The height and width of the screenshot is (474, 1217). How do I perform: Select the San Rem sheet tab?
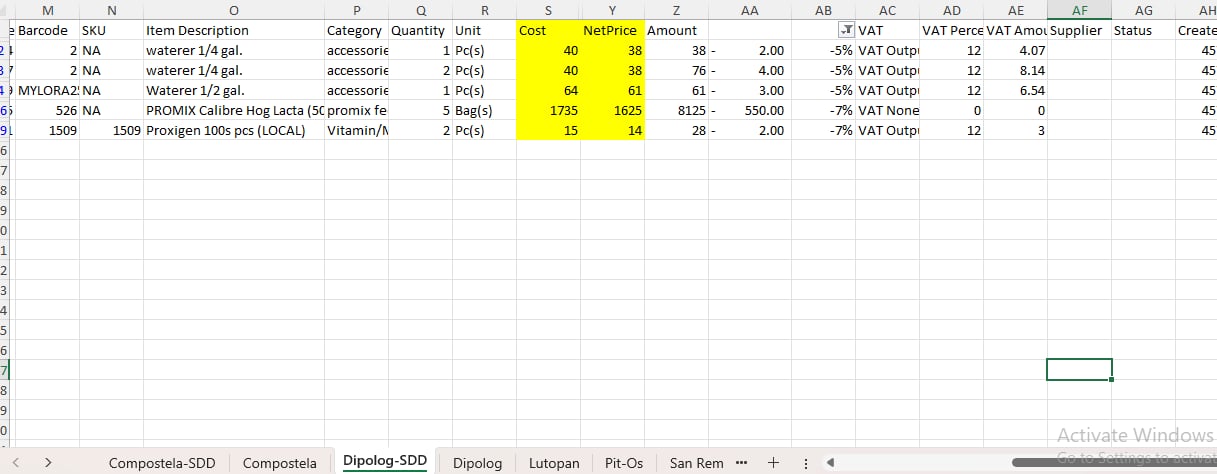coord(696,463)
